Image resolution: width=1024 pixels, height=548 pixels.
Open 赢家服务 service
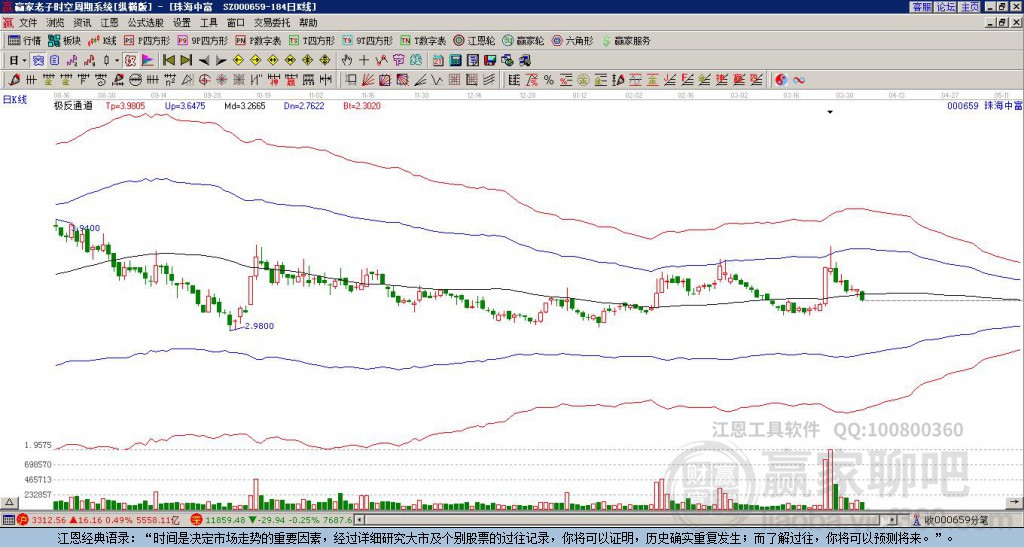626,40
